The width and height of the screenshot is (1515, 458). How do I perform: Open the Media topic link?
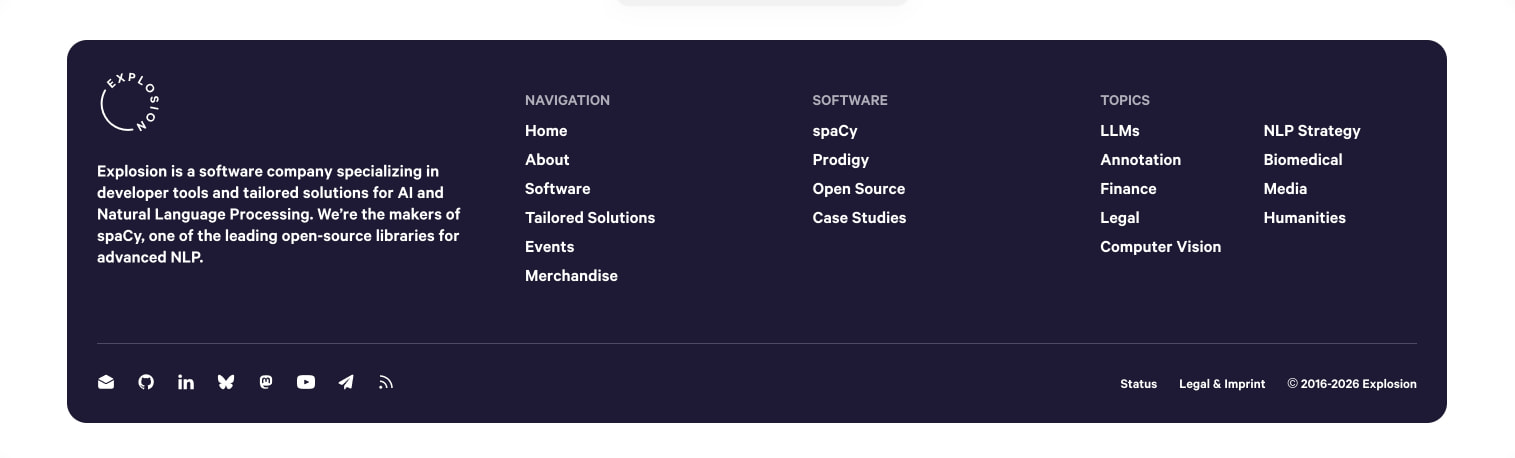tap(1285, 189)
